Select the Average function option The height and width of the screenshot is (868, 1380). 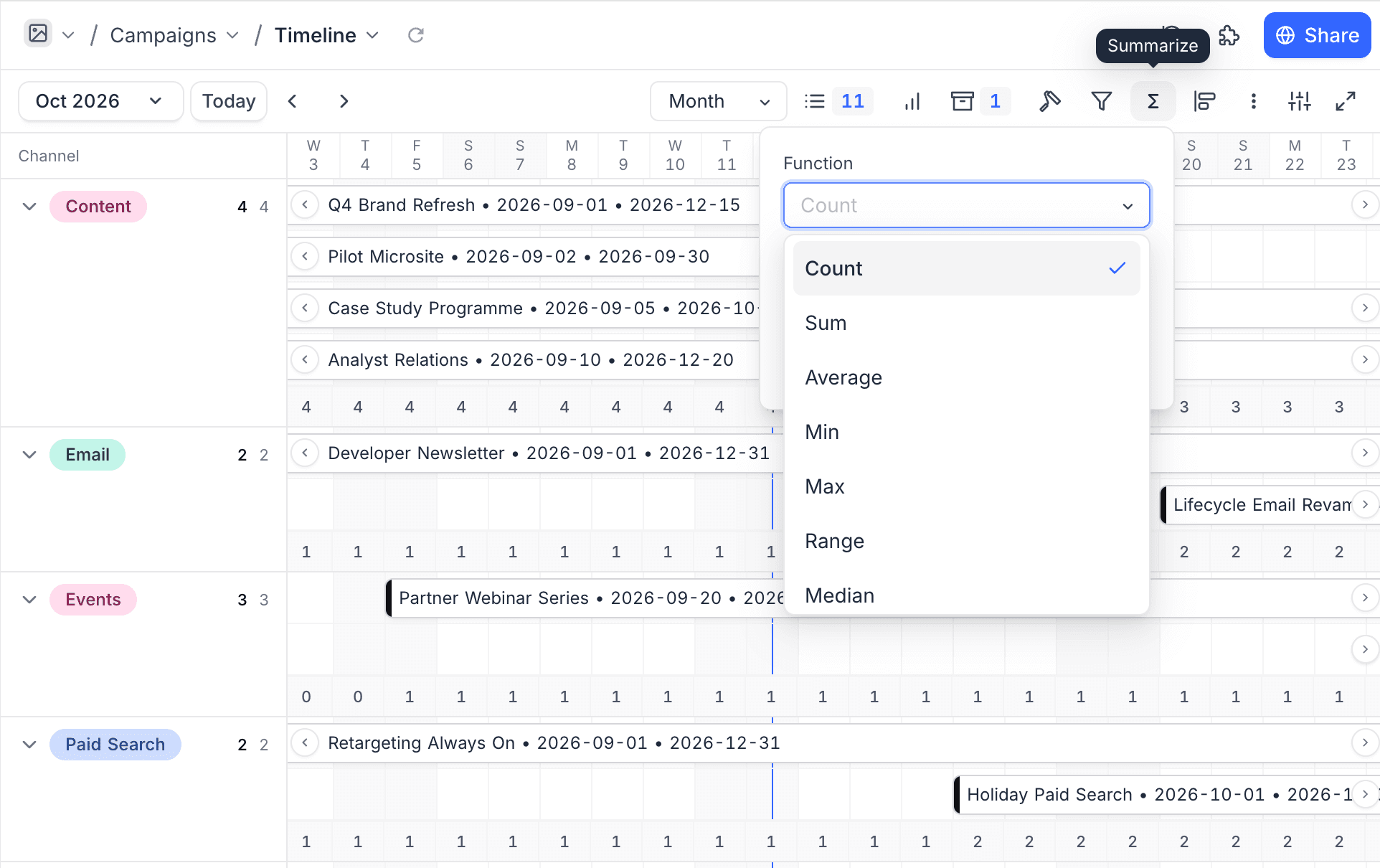(x=966, y=377)
